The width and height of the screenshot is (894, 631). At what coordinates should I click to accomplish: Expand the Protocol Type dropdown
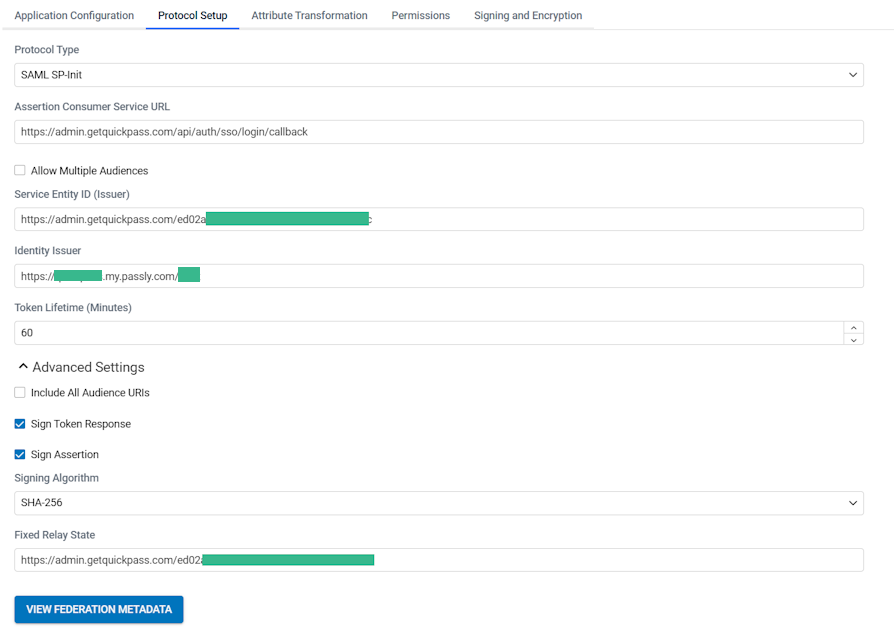coord(438,75)
